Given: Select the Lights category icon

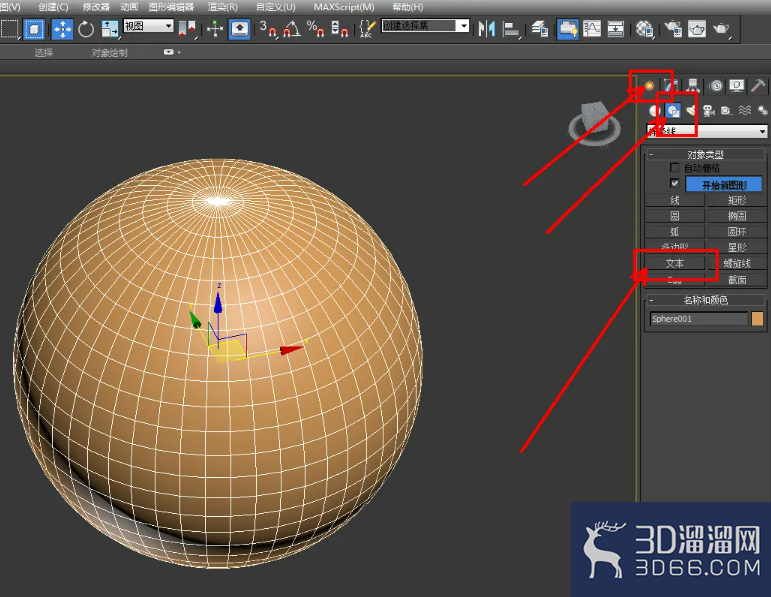Looking at the screenshot, I should pyautogui.click(x=691, y=110).
